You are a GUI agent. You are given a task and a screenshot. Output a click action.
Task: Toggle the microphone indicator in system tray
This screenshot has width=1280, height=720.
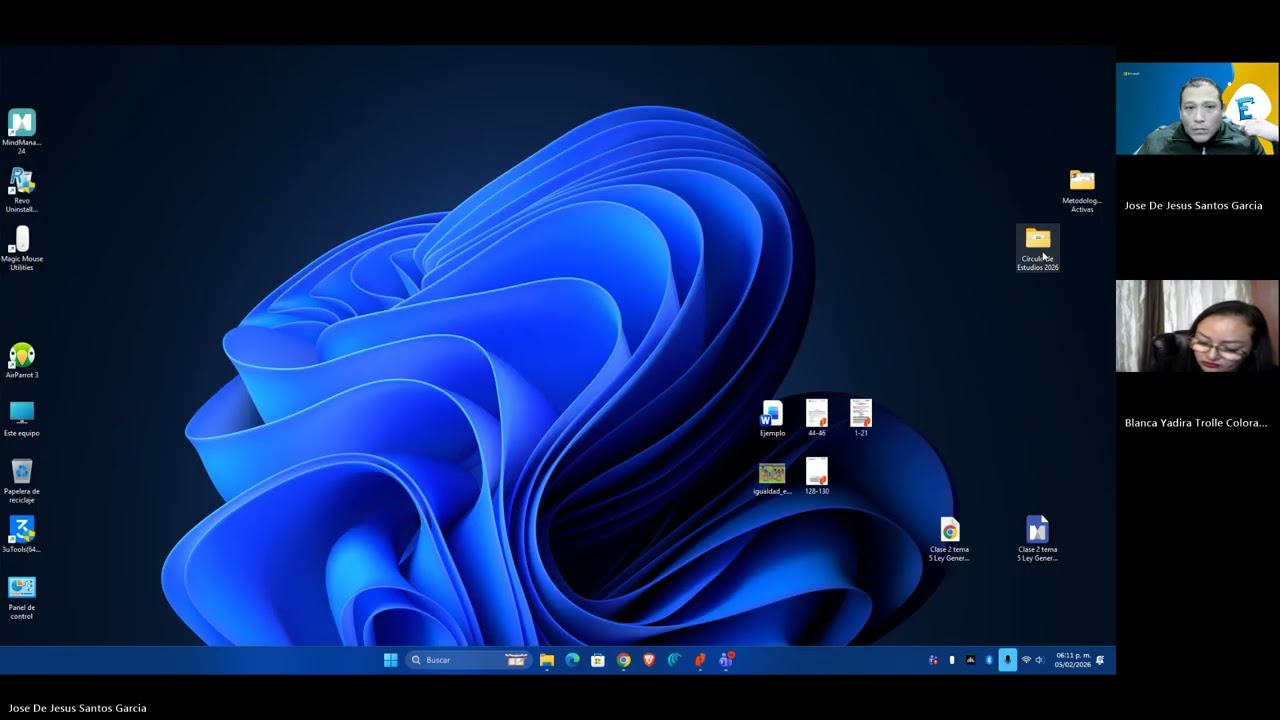1007,660
